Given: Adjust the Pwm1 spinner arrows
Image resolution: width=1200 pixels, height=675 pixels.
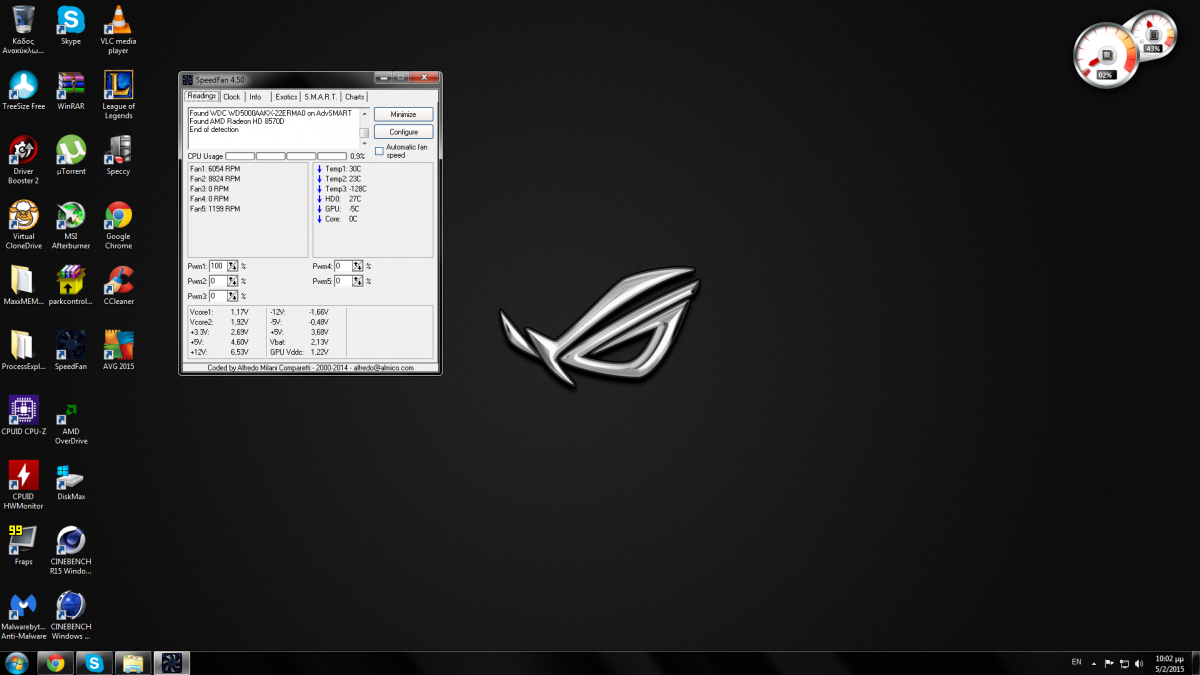Looking at the screenshot, I should tap(233, 266).
